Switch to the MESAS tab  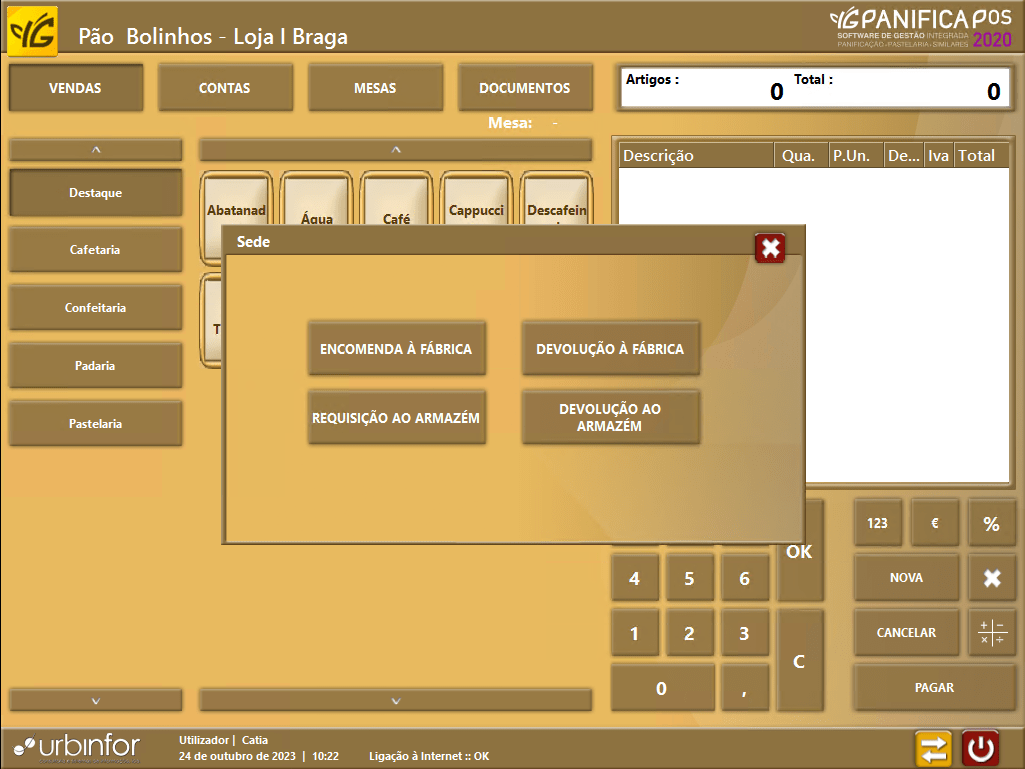pyautogui.click(x=375, y=88)
